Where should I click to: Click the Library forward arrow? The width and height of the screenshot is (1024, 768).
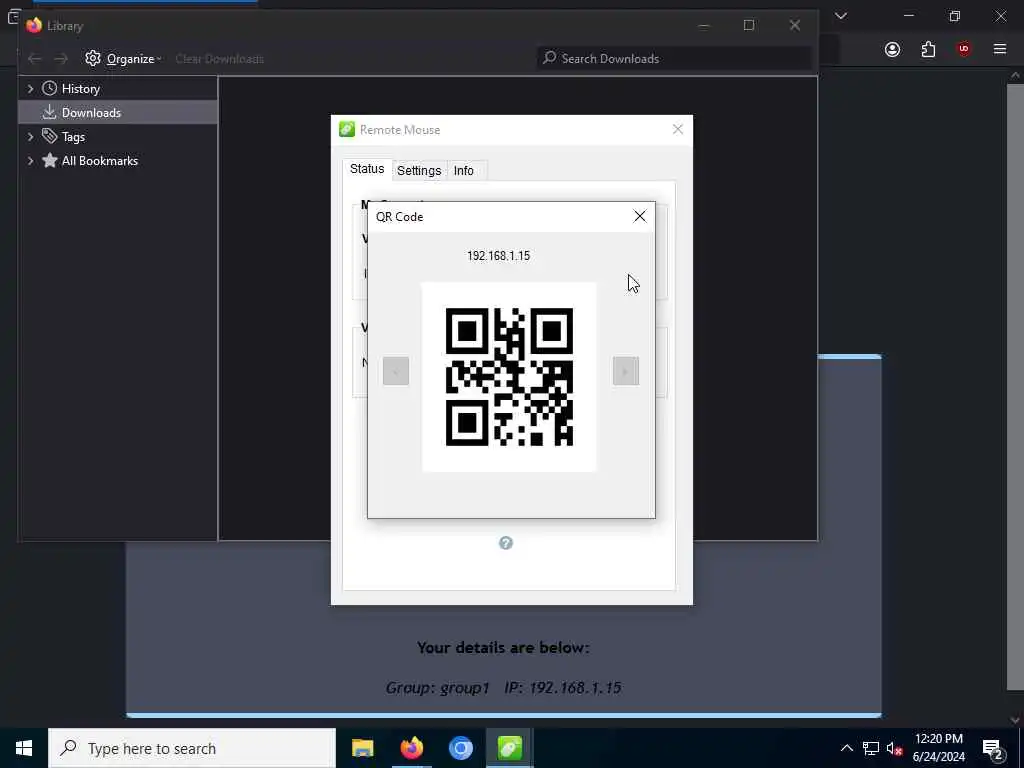point(61,59)
